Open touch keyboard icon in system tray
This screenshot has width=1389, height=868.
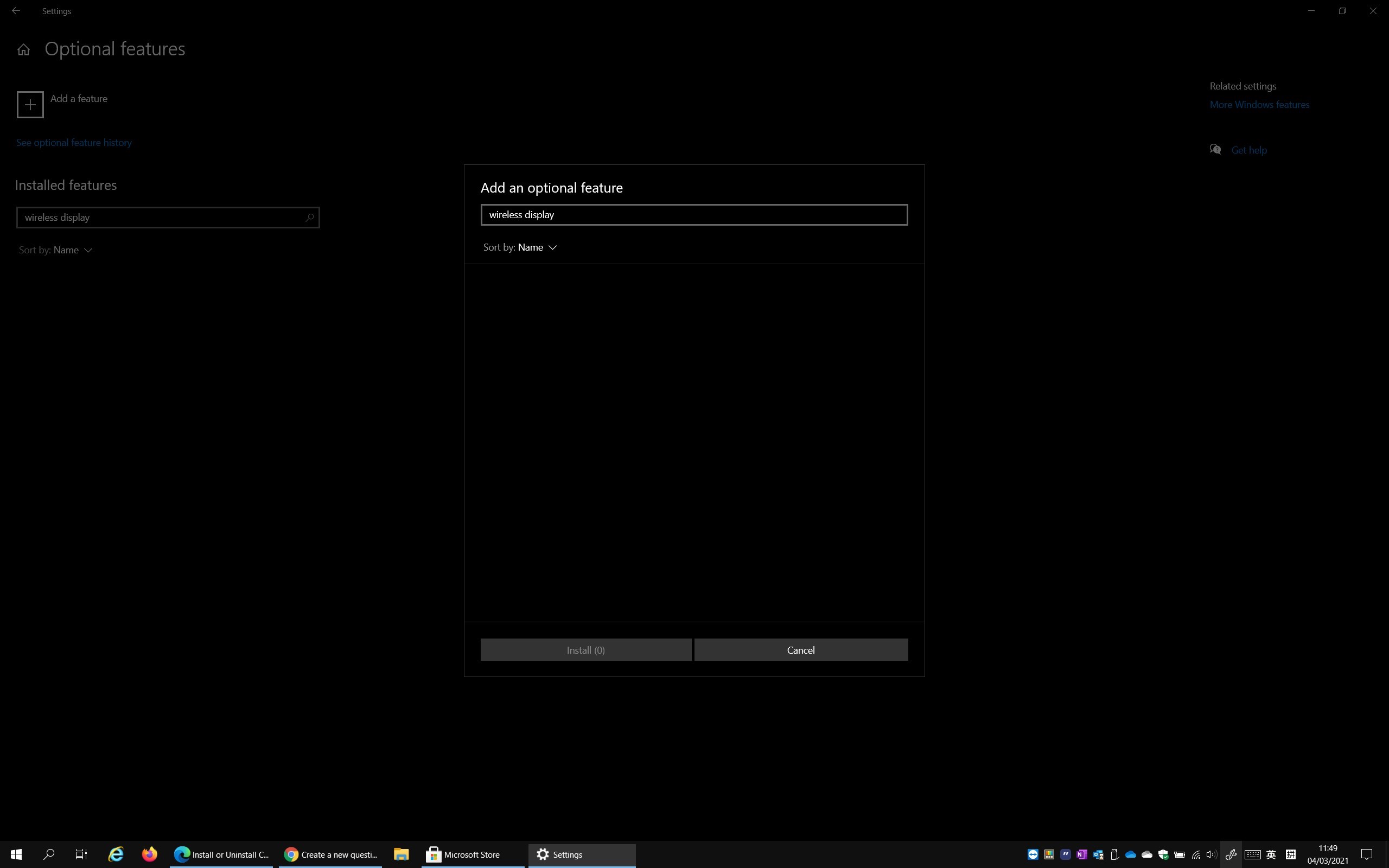[x=1252, y=854]
